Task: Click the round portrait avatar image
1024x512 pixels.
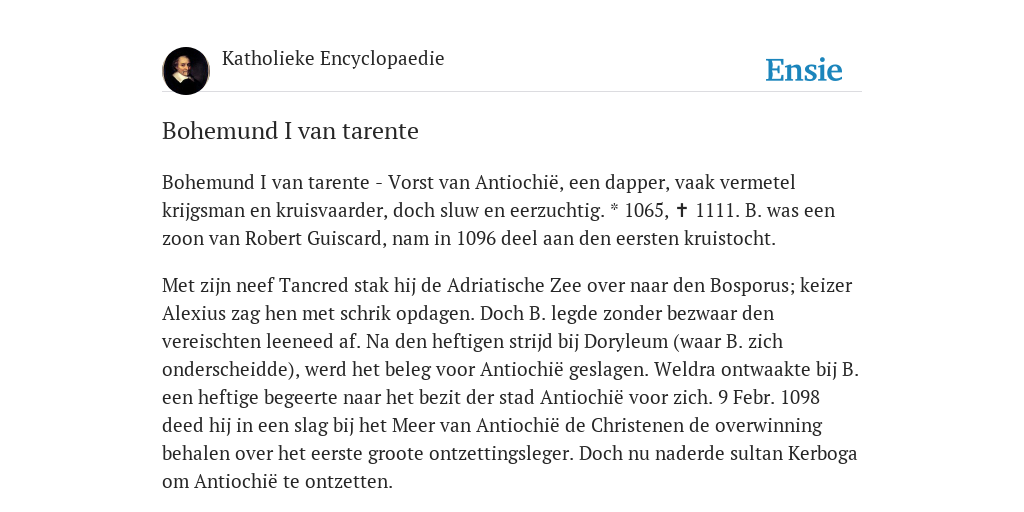Action: click(186, 71)
